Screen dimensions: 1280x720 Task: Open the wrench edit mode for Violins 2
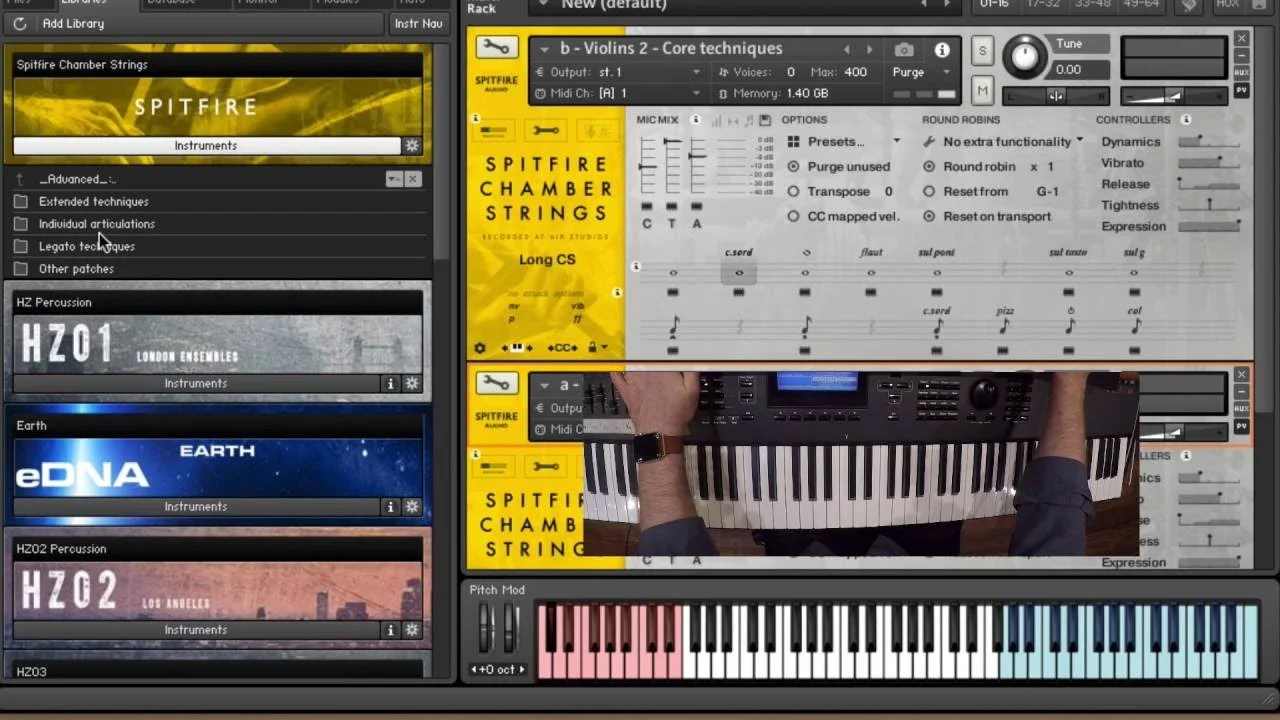click(496, 48)
